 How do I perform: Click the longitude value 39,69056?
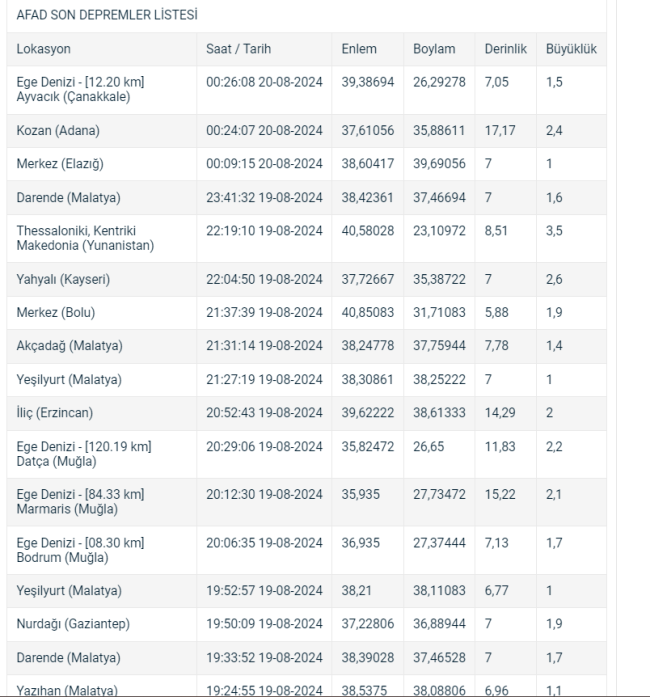point(439,164)
